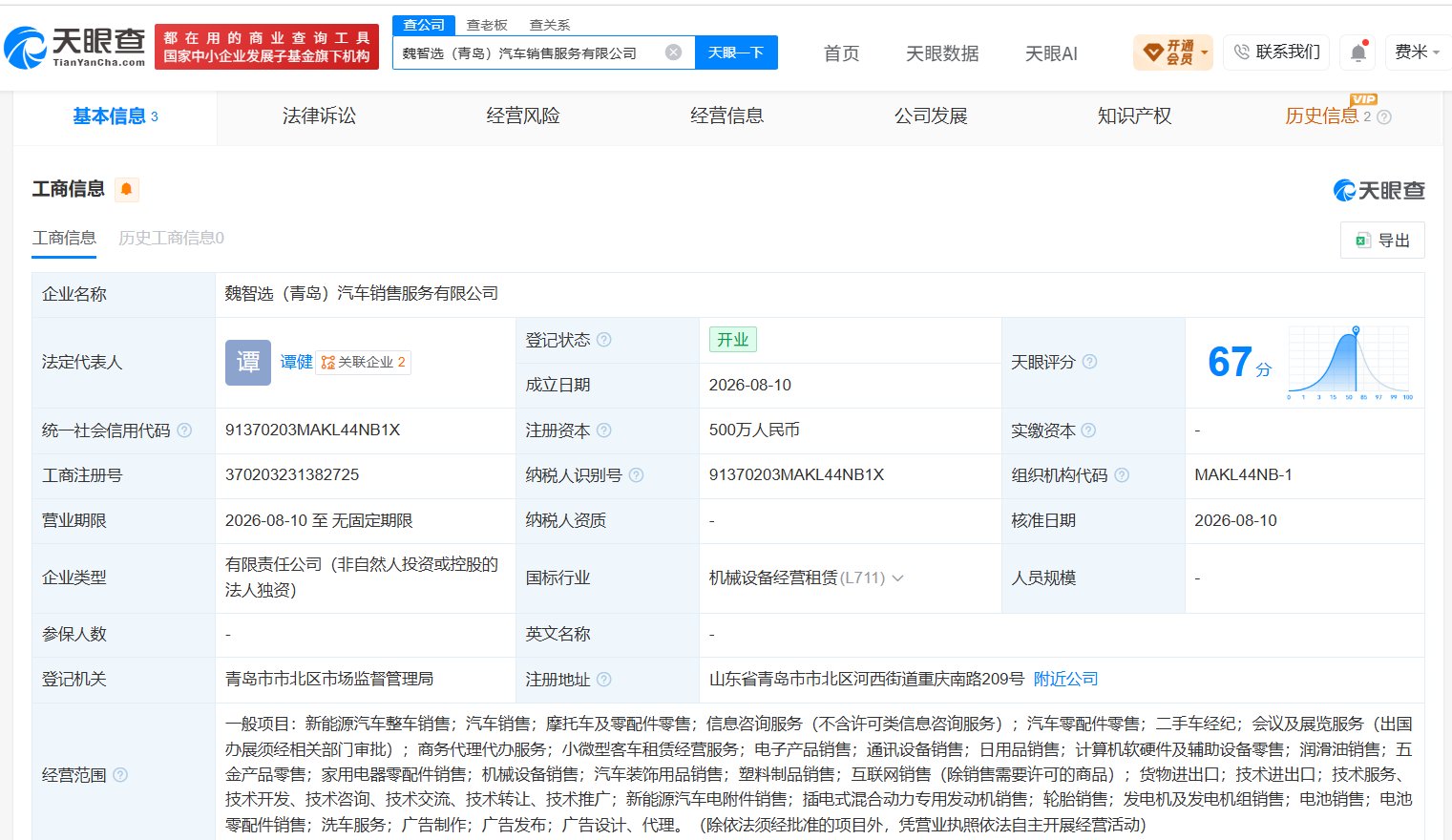
Task: Click help icon next to 注册地址
Action: point(604,680)
